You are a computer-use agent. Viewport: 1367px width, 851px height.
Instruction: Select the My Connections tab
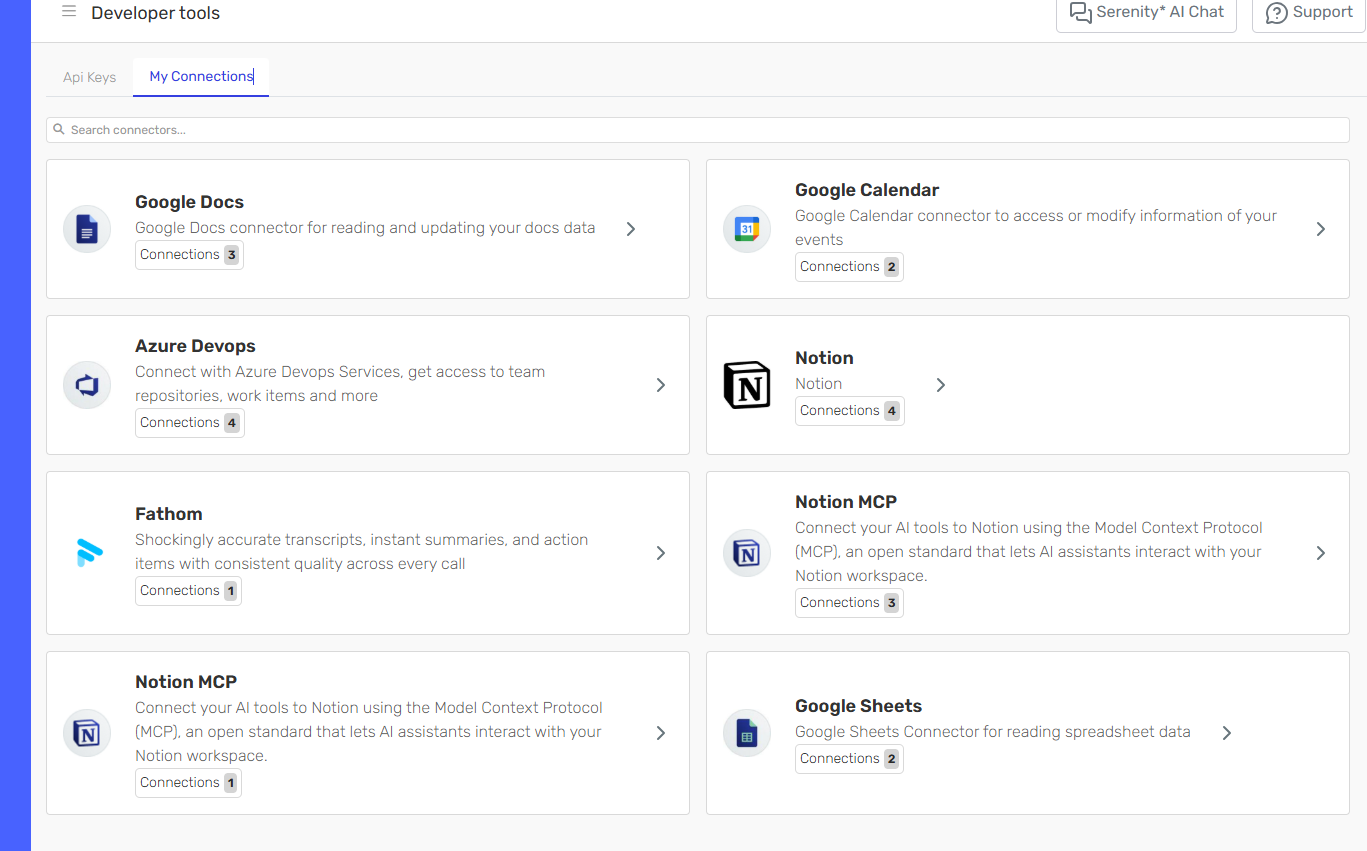pos(201,76)
